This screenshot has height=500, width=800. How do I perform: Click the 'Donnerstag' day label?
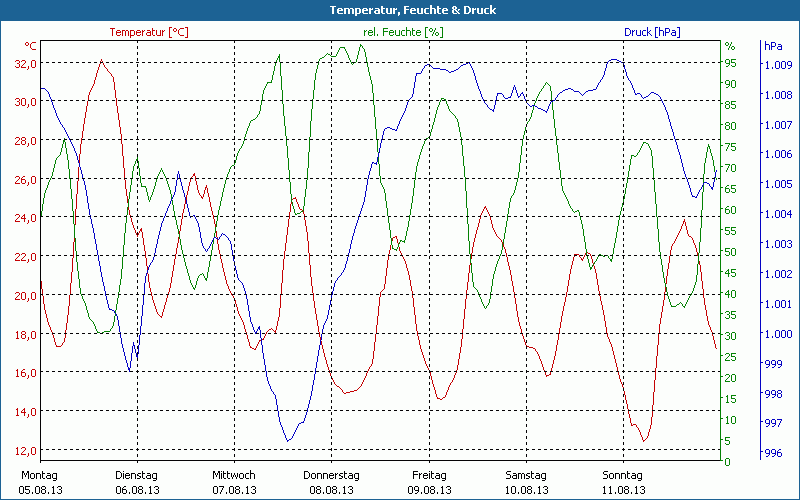(x=331, y=475)
